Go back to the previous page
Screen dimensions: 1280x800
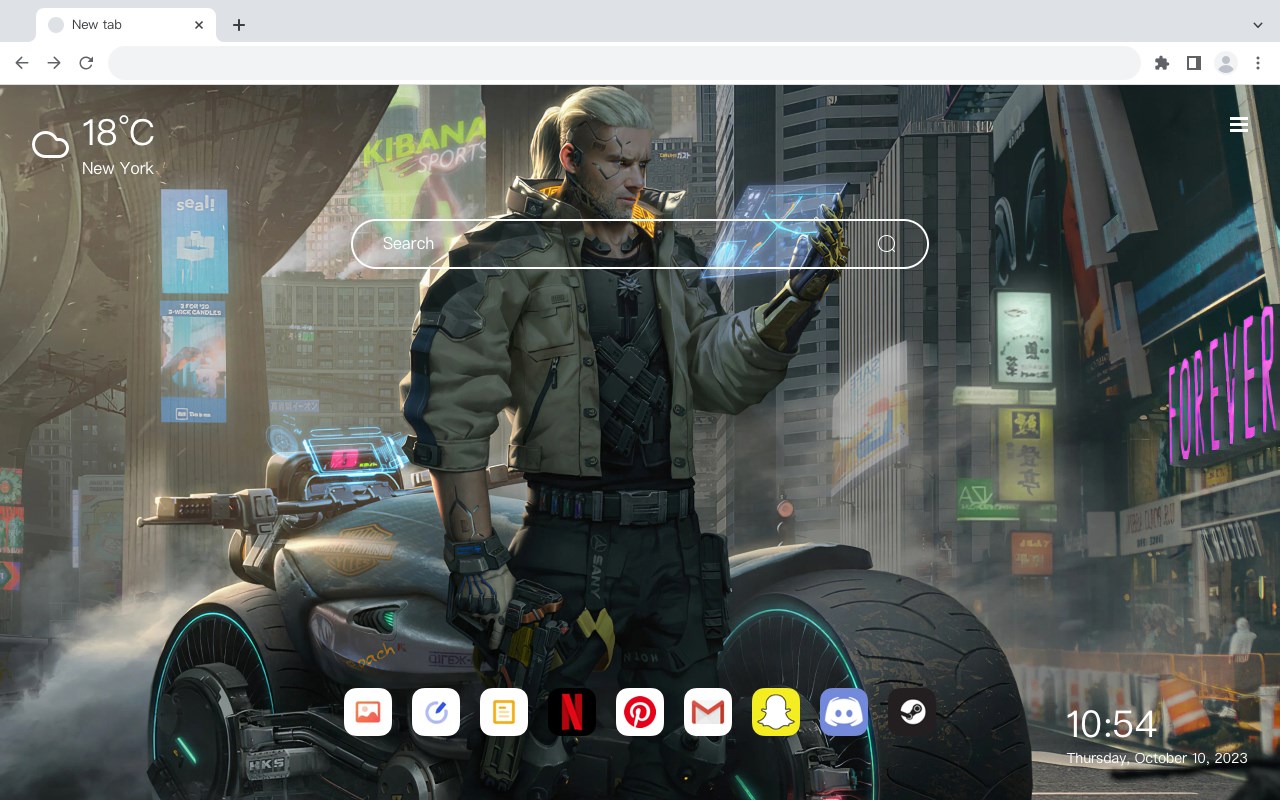coord(22,63)
